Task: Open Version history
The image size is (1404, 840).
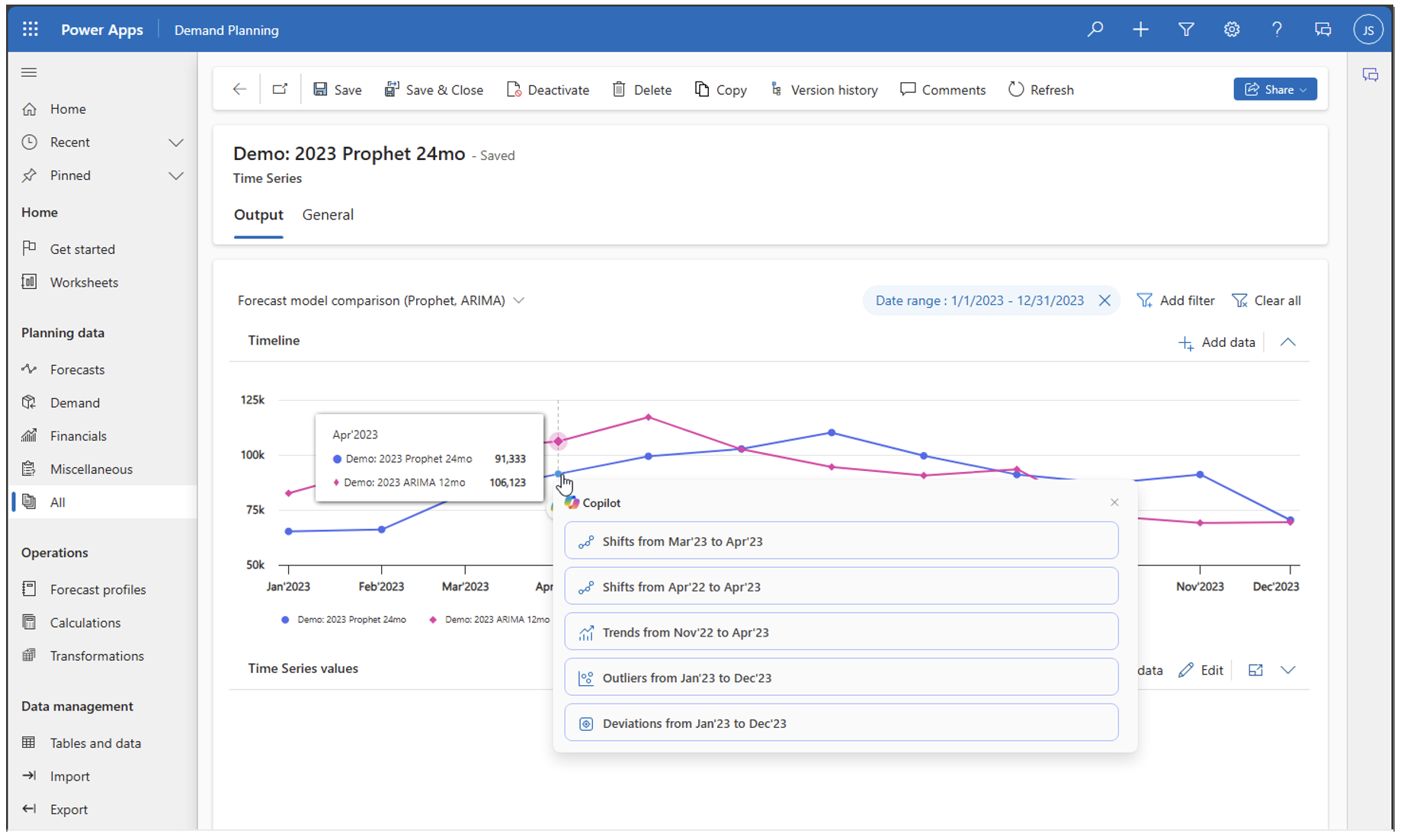Action: [824, 89]
